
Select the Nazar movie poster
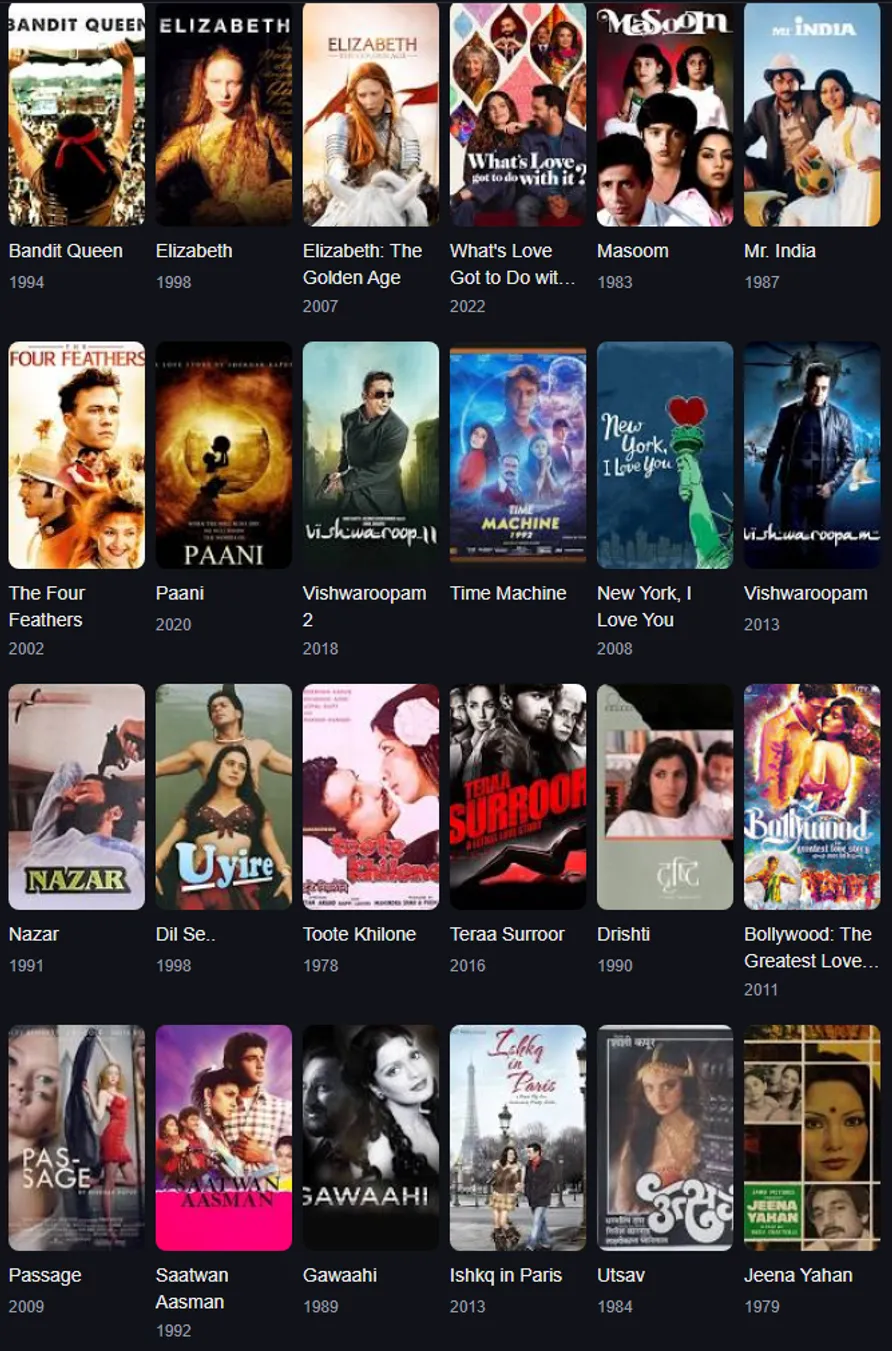tap(77, 796)
